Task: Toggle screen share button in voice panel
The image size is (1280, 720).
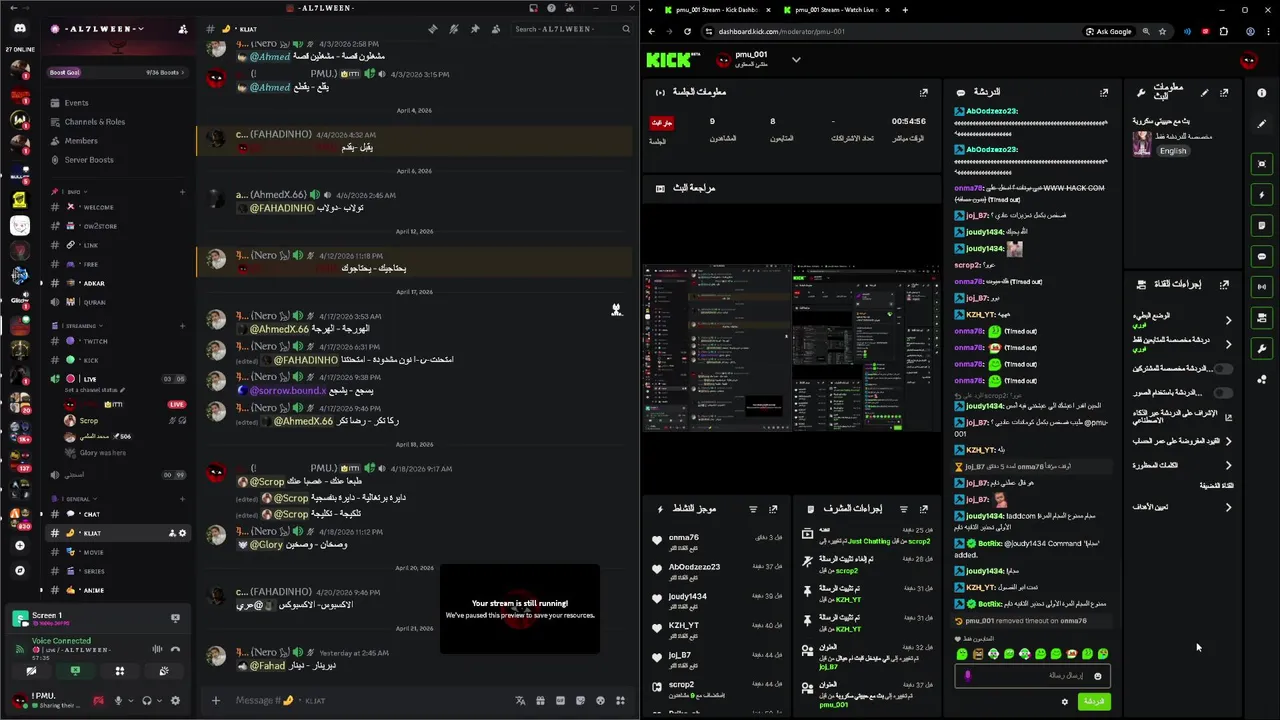Action: point(75,671)
